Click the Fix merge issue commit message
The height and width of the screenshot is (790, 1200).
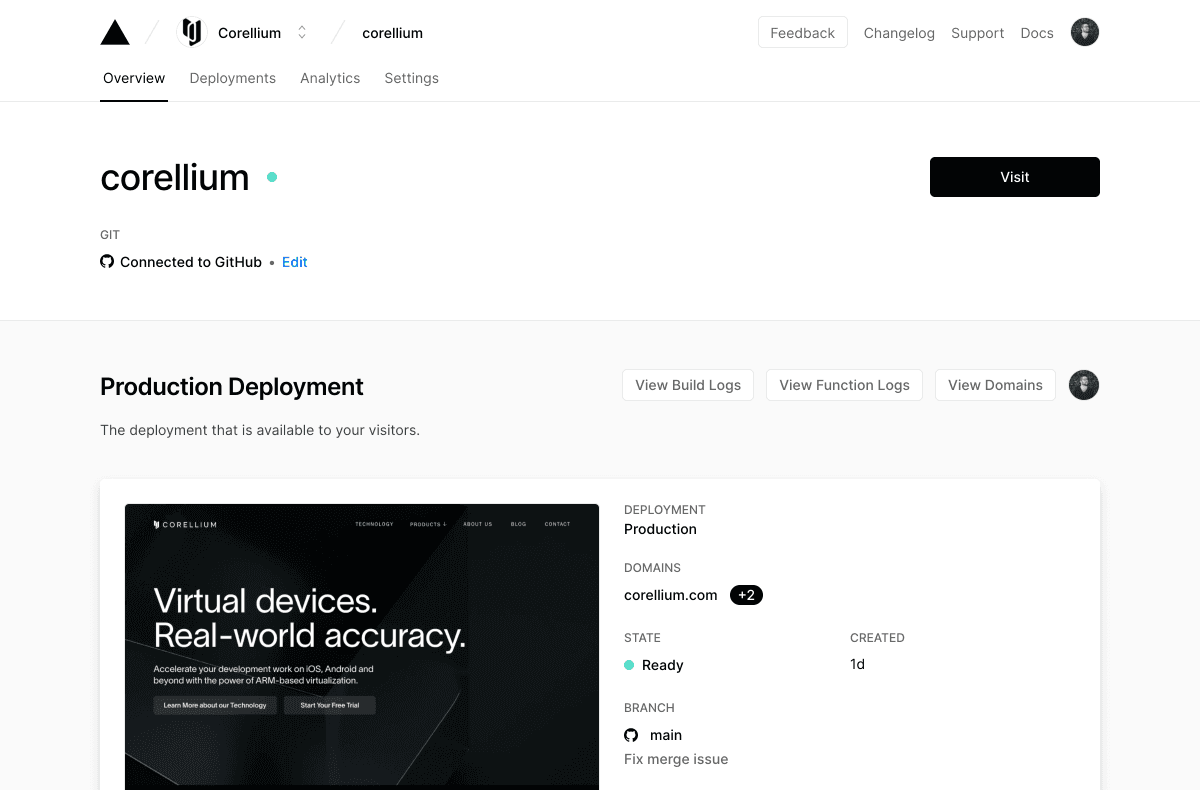point(676,759)
